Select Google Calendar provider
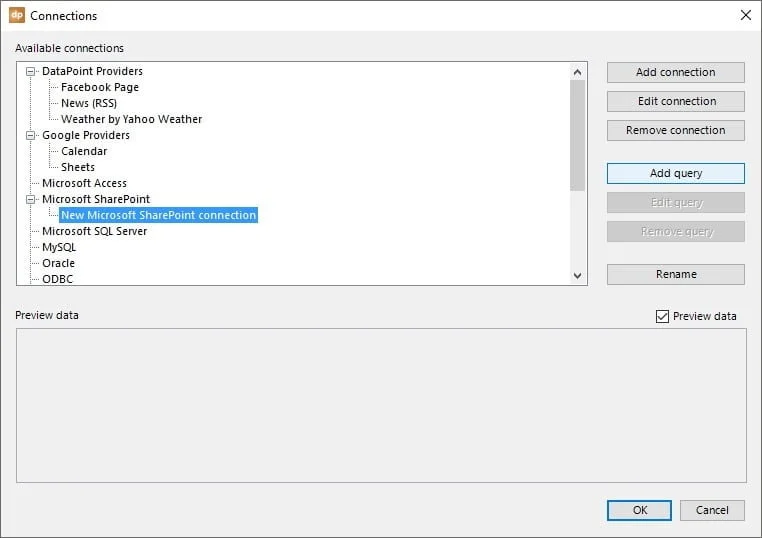The height and width of the screenshot is (538, 762). click(x=84, y=152)
